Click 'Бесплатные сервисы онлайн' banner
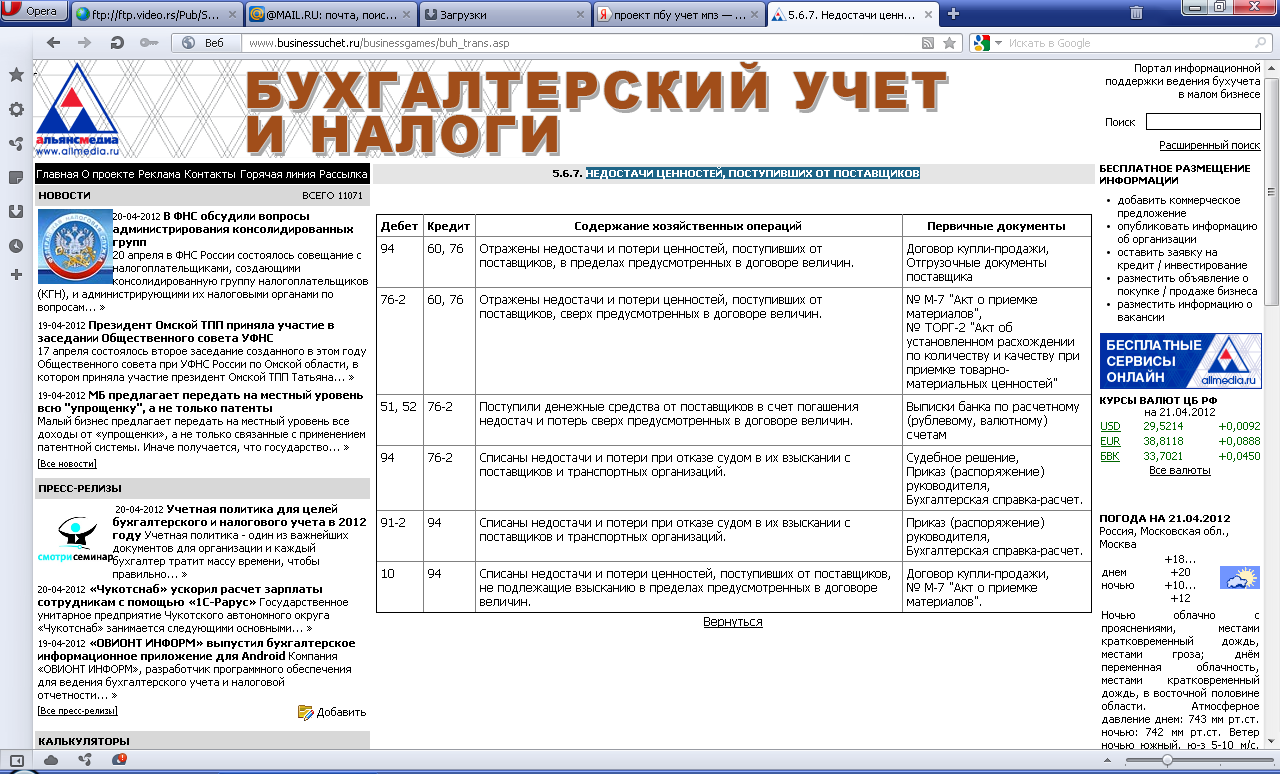Screen dimensions: 1280x774 point(1180,361)
